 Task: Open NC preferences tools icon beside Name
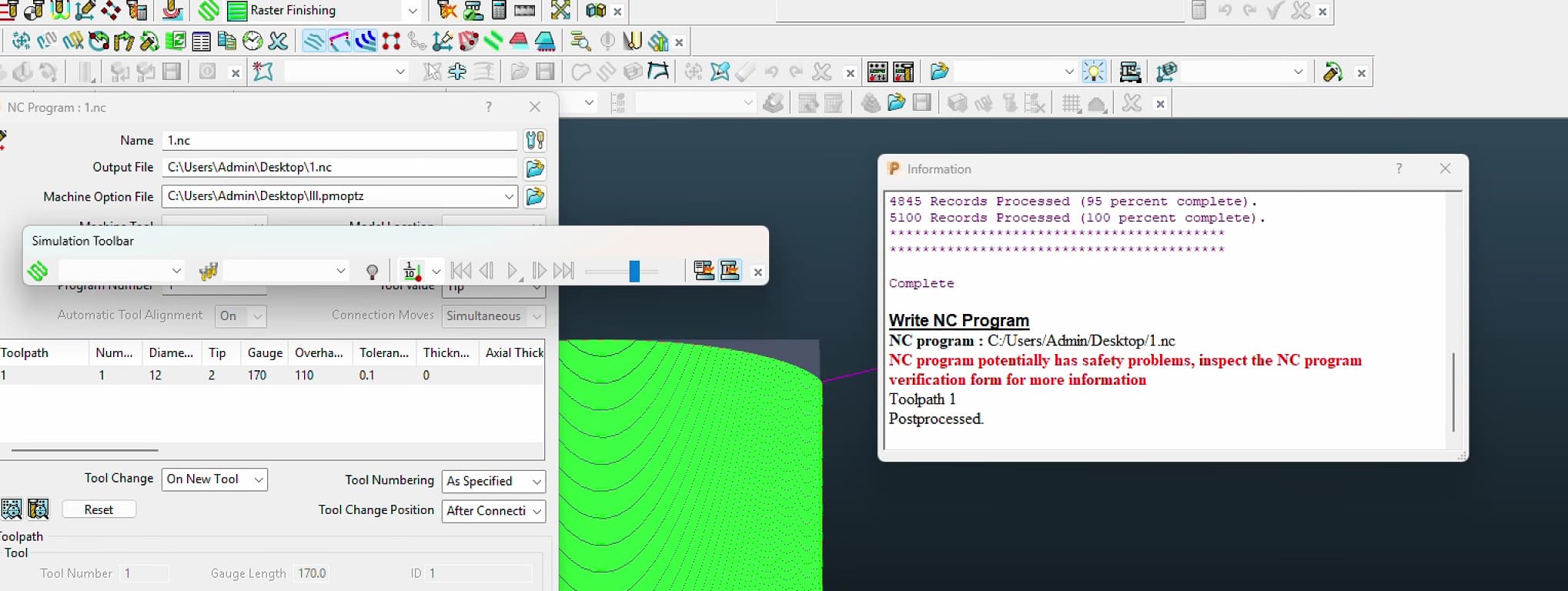pyautogui.click(x=535, y=140)
